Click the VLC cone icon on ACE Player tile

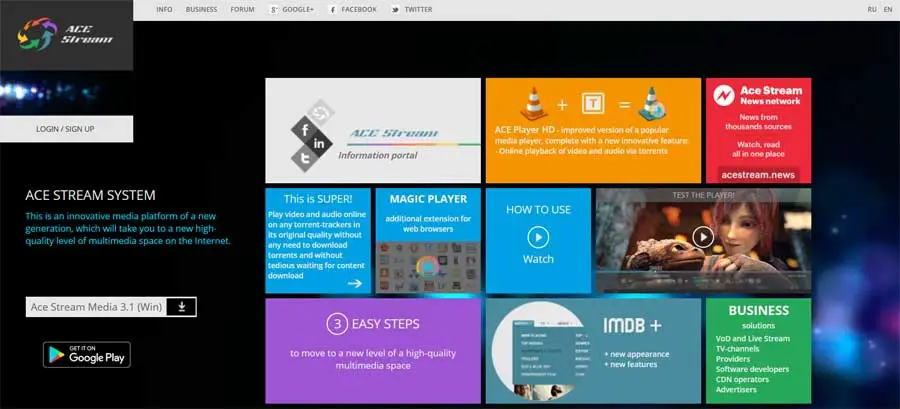534,104
